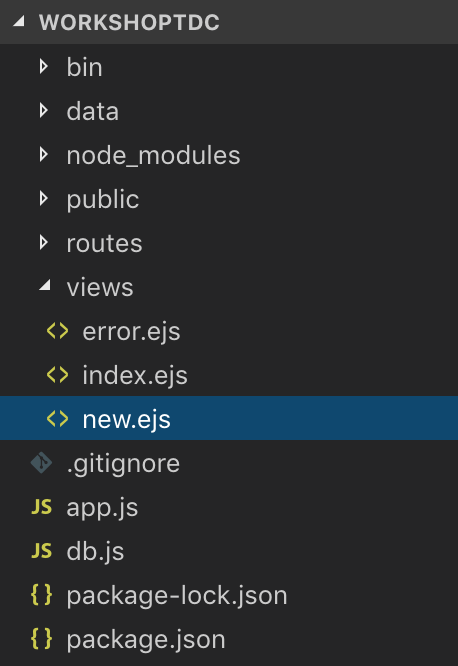Click the JS icon beside app.js
Image resolution: width=458 pixels, height=666 pixels.
click(x=42, y=507)
